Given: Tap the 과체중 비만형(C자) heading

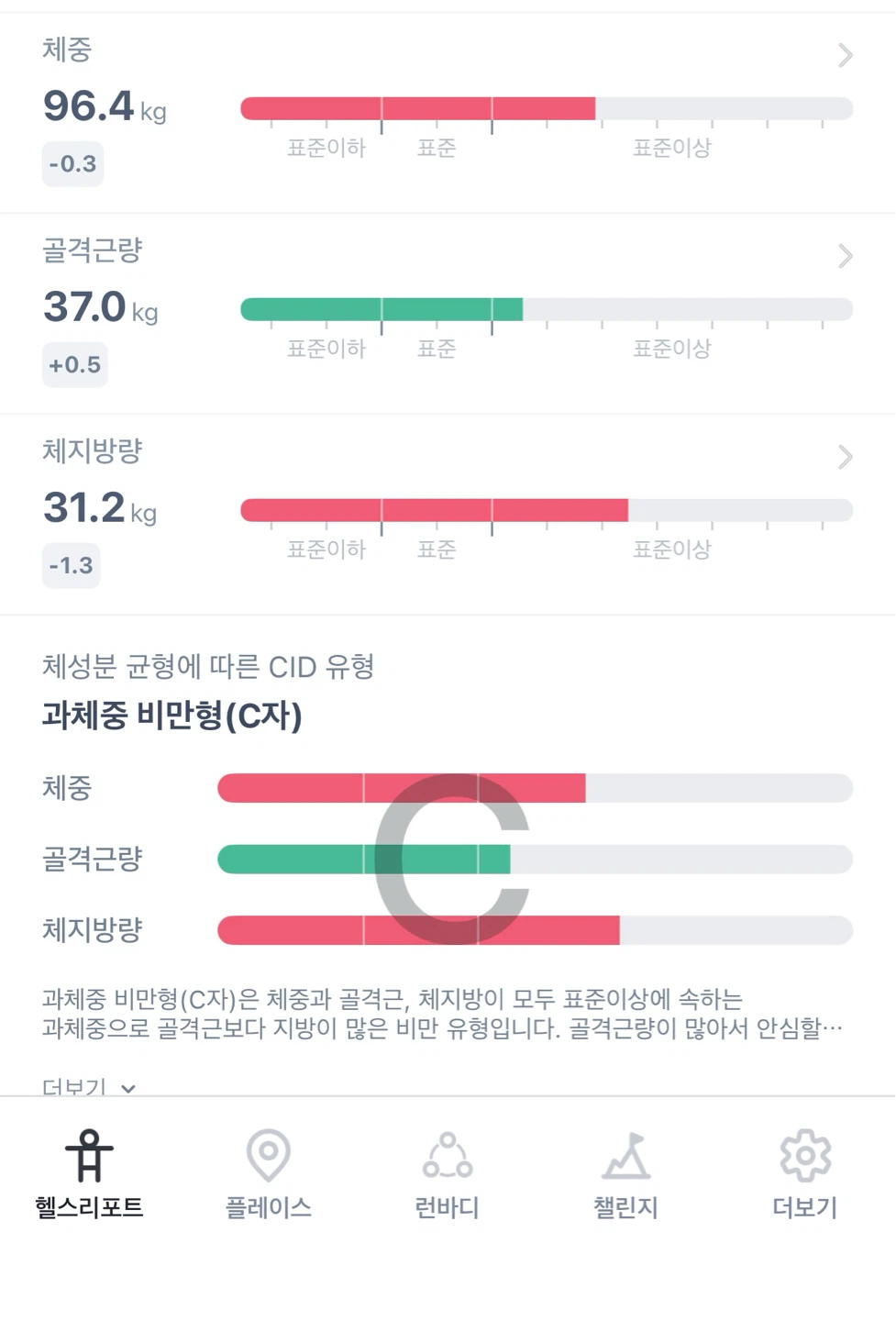Looking at the screenshot, I should coord(171,716).
